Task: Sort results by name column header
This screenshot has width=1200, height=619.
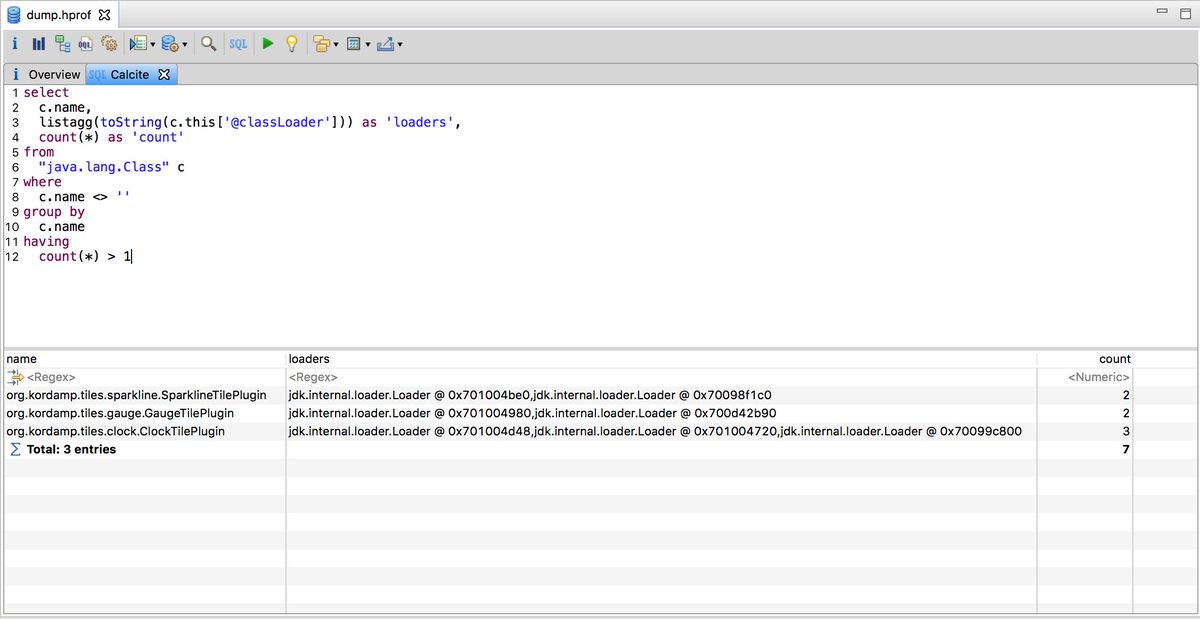Action: (145, 359)
